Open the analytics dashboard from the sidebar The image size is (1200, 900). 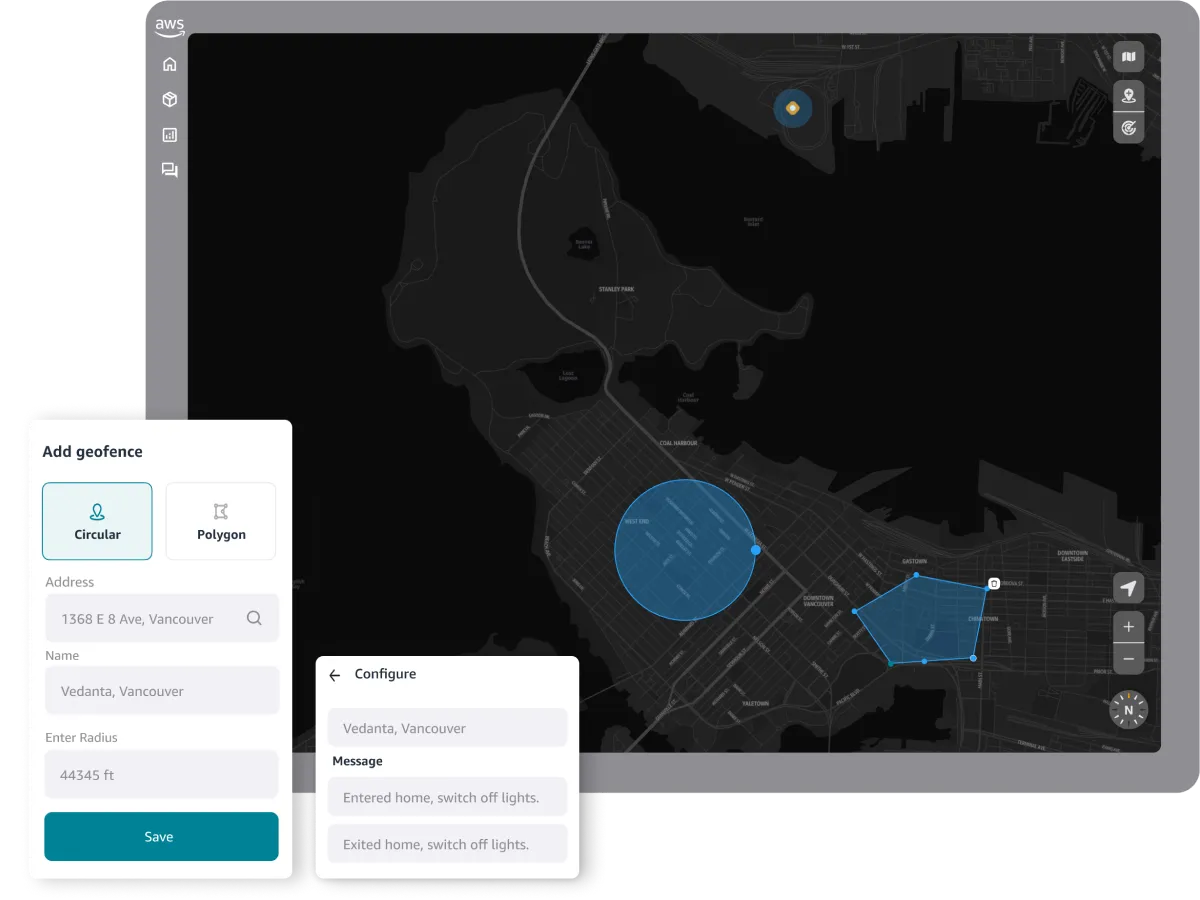169,134
